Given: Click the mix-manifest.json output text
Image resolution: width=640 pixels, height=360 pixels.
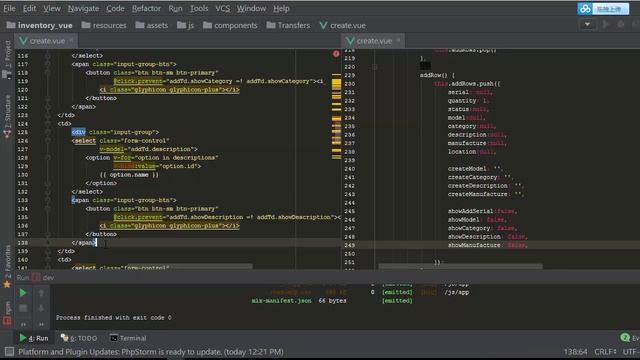Looking at the screenshot, I should pos(281,301).
